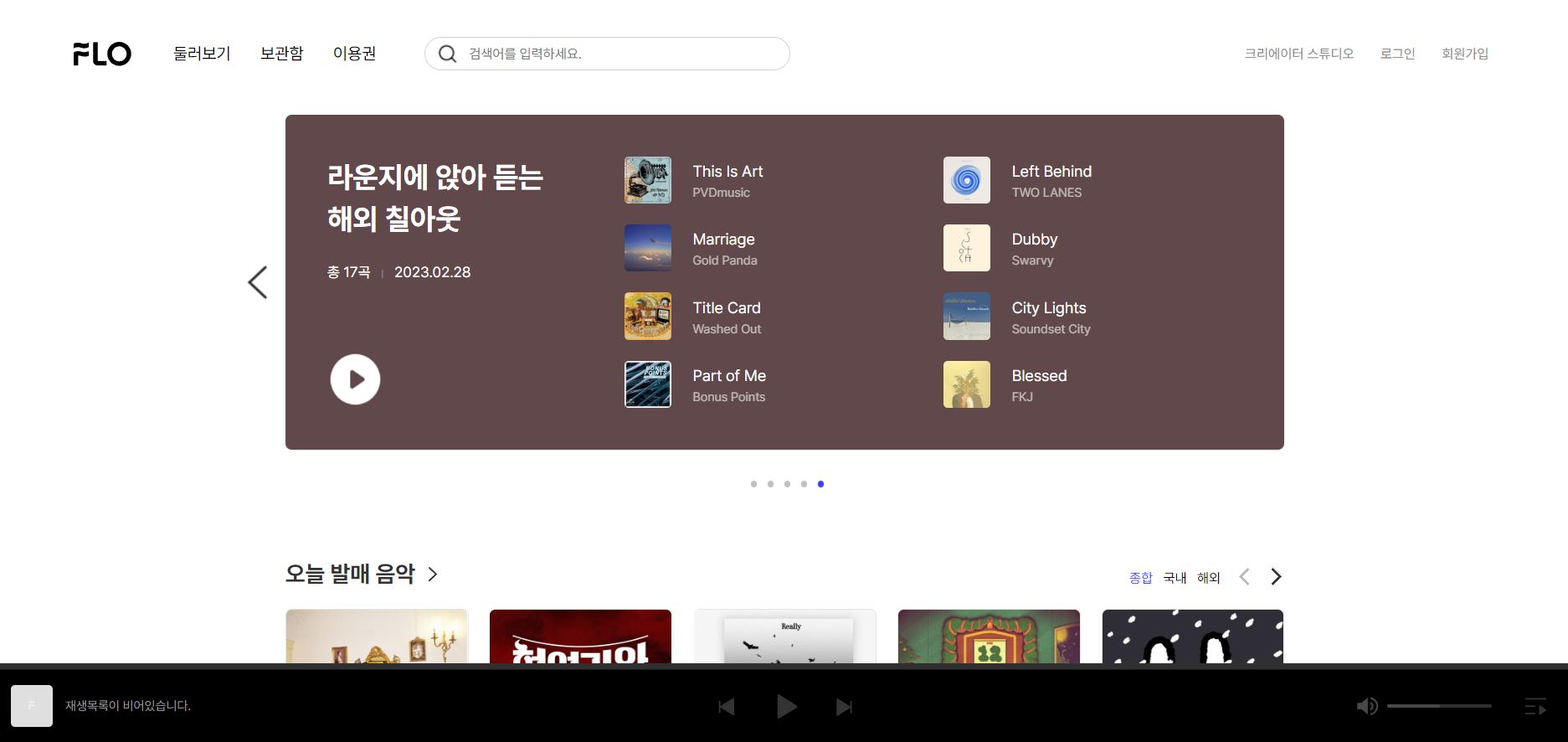Adjust the volume slider
The image size is (1568, 742).
tap(1439, 706)
